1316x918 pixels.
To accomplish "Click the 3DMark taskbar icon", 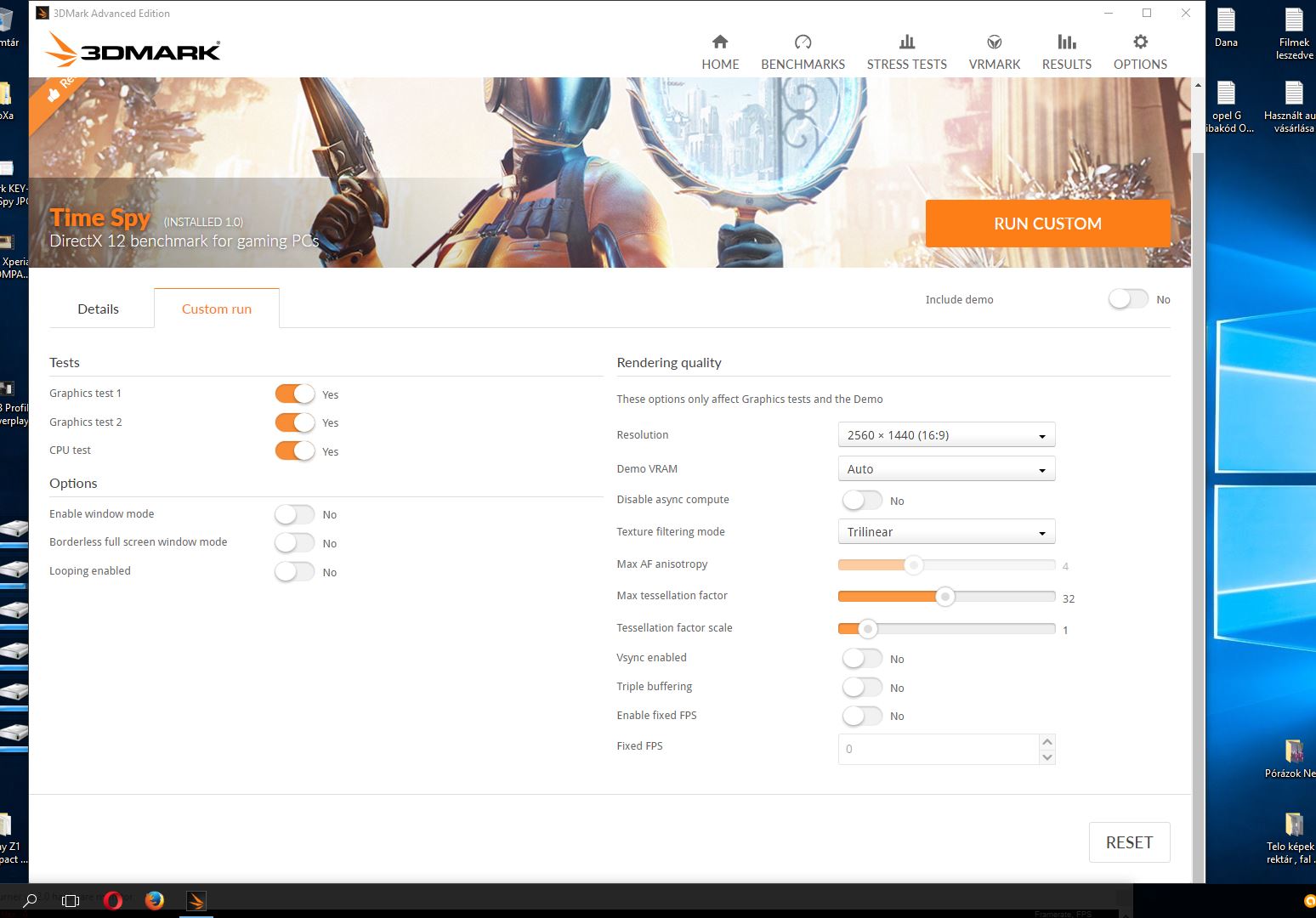I will pos(196,900).
